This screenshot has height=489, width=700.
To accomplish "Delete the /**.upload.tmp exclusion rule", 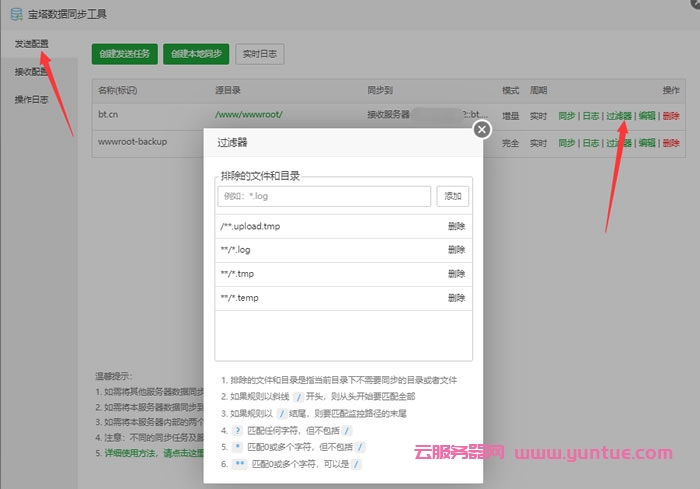I will click(x=456, y=226).
